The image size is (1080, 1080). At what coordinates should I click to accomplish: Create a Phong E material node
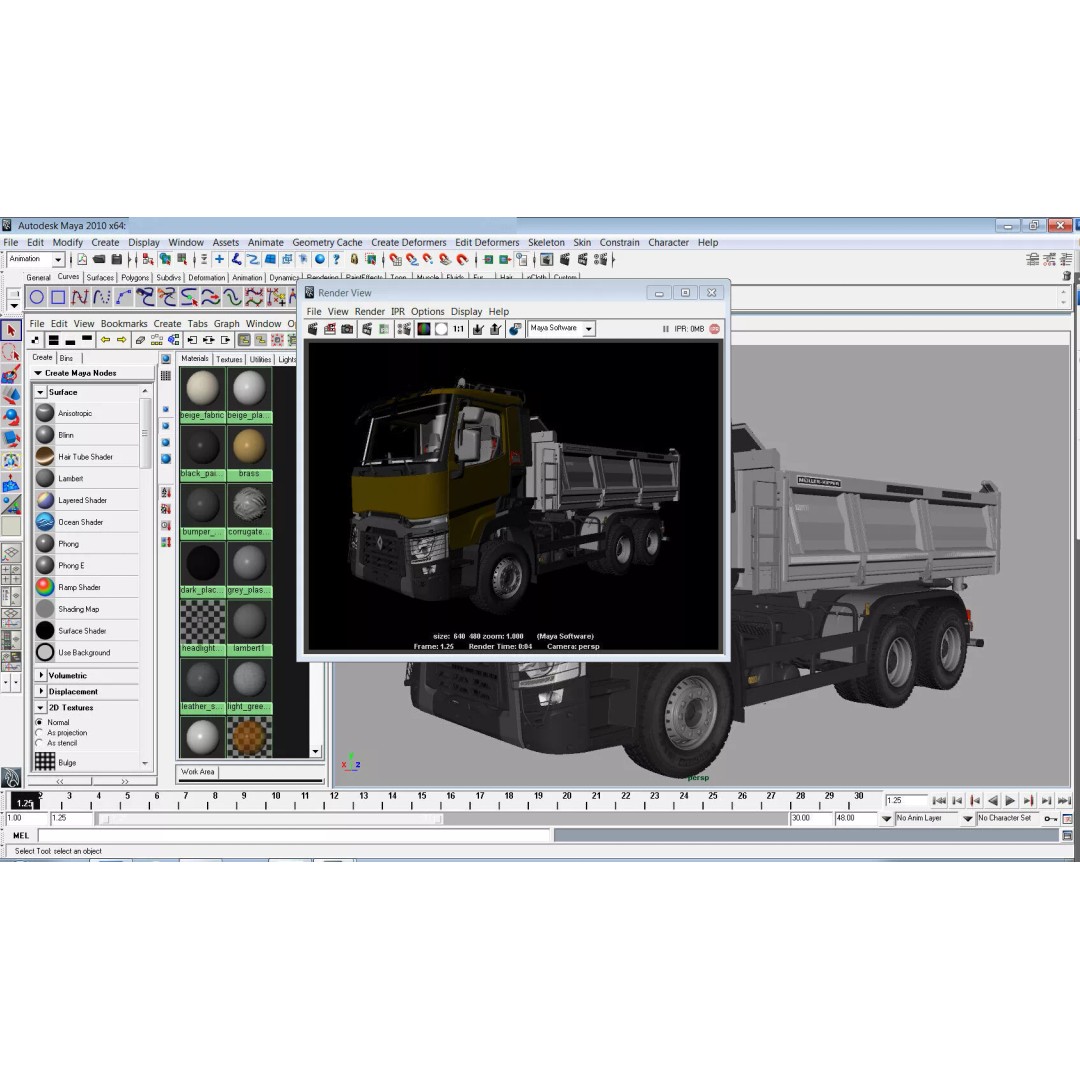point(86,566)
